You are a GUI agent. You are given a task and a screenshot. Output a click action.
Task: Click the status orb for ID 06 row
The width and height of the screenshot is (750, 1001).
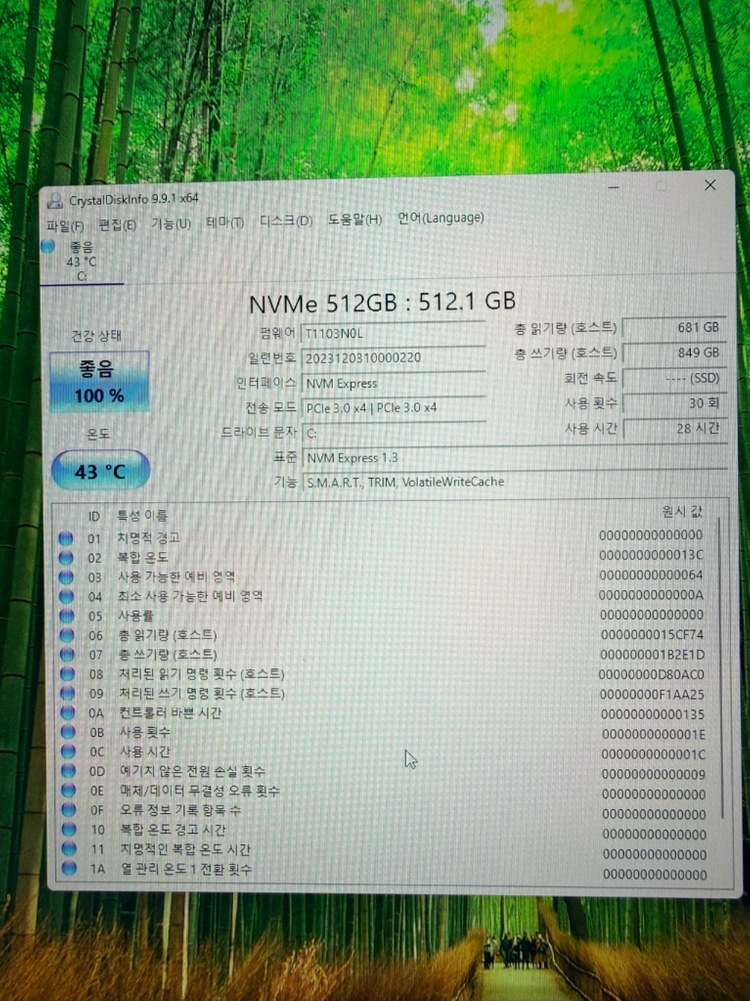pyautogui.click(x=67, y=635)
